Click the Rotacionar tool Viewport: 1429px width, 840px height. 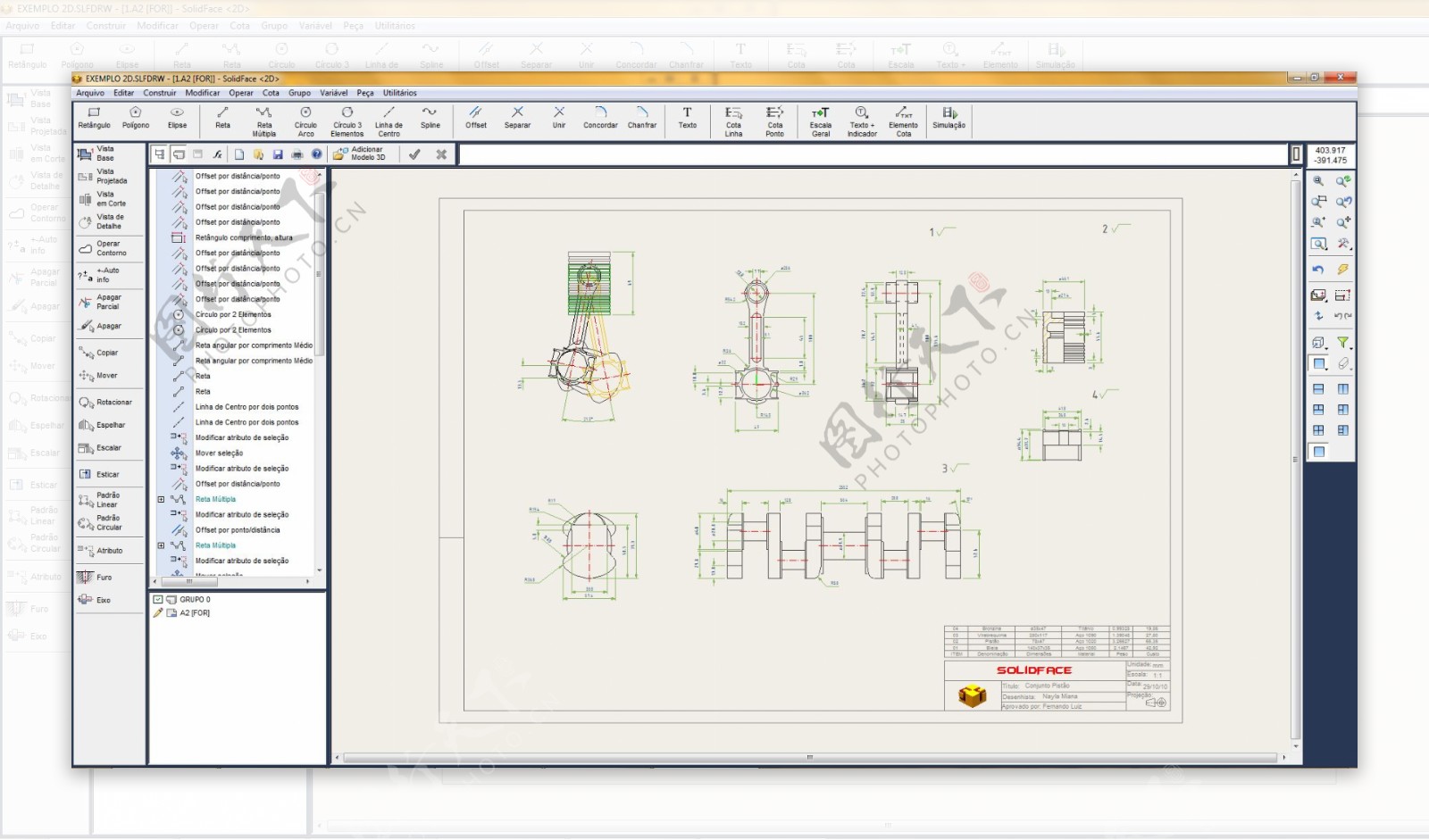pyautogui.click(x=105, y=403)
